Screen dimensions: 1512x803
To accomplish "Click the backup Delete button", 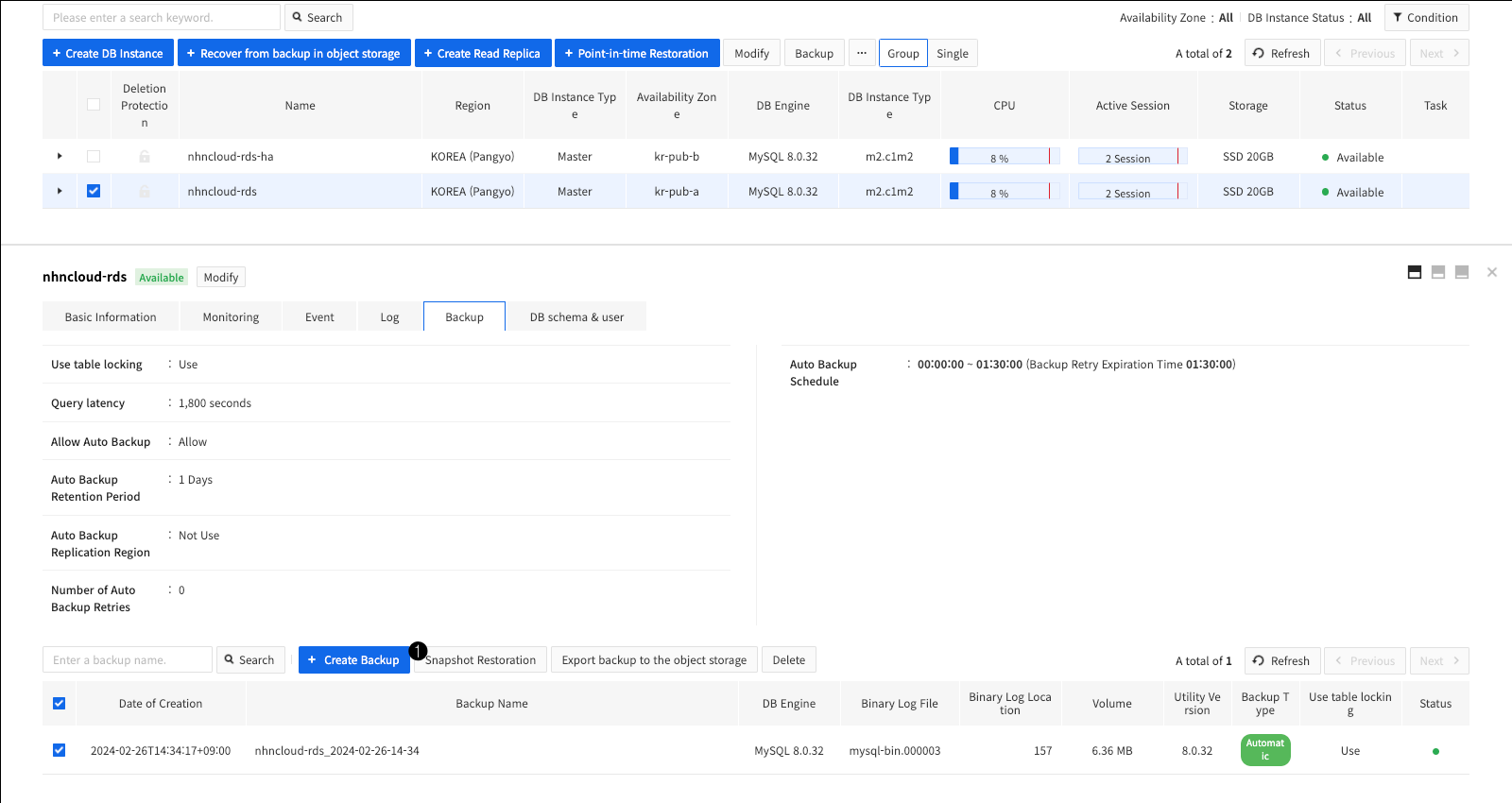I will point(789,659).
